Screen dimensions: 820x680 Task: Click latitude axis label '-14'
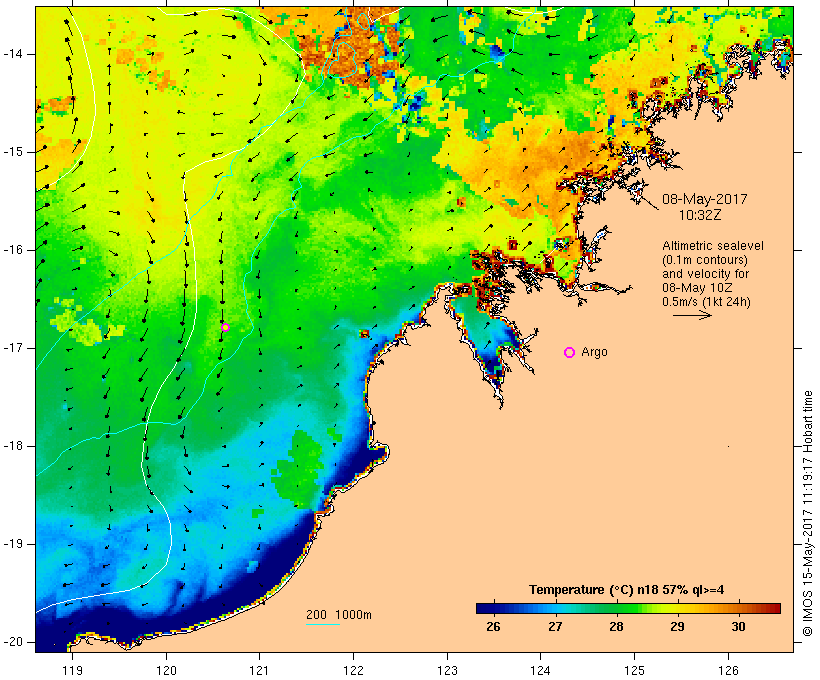[12, 54]
